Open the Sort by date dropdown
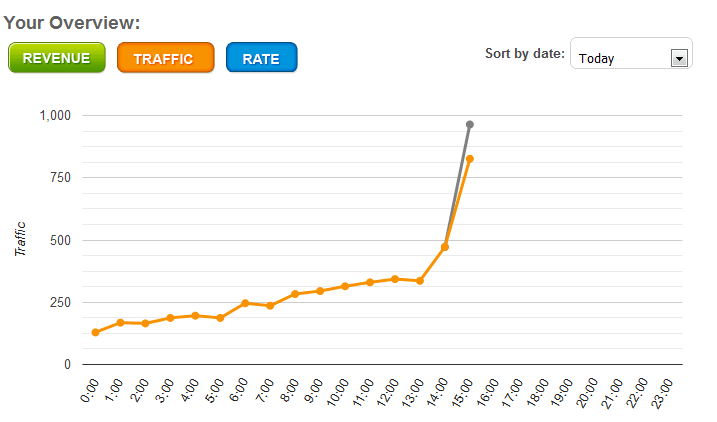Image resolution: width=717 pixels, height=422 pixels. point(630,58)
